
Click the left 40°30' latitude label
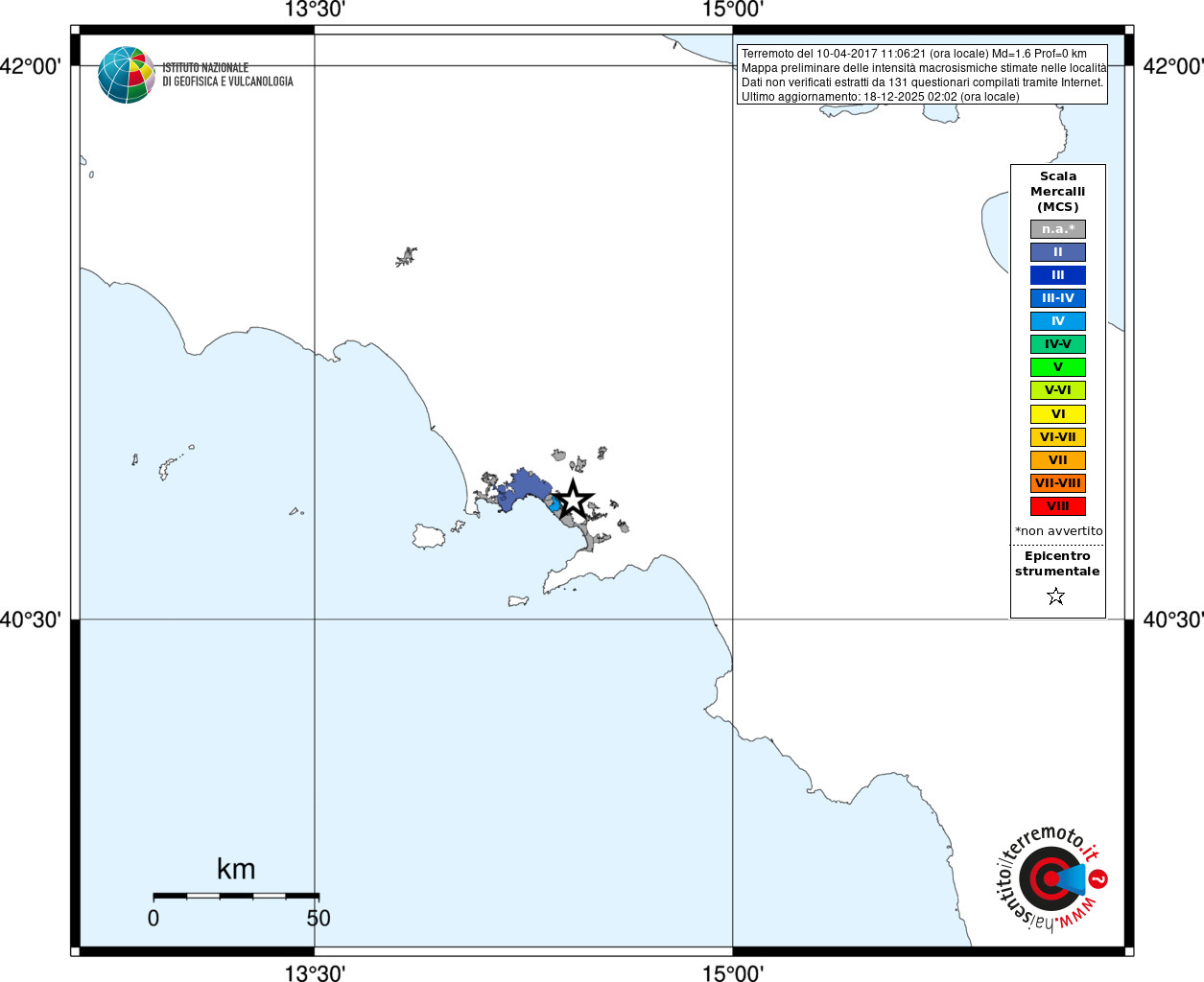point(31,620)
